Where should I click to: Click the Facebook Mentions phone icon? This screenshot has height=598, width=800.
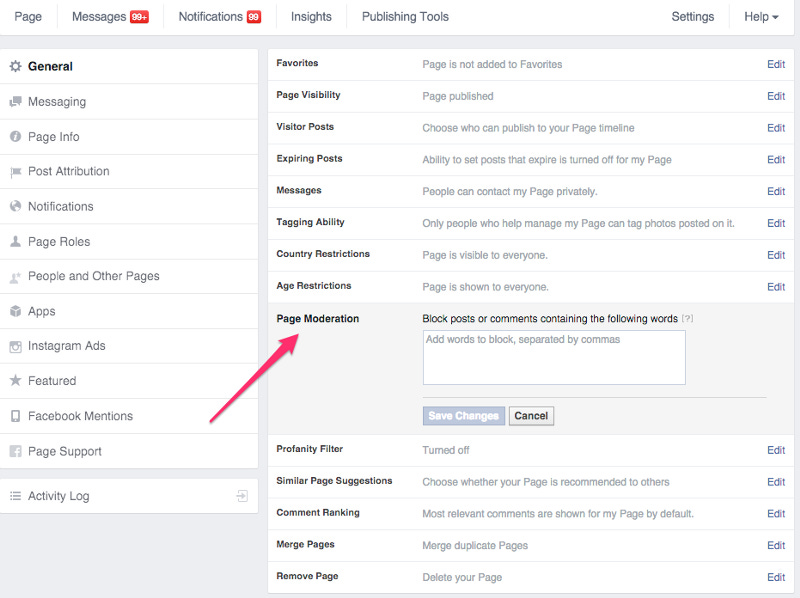click(x=16, y=416)
